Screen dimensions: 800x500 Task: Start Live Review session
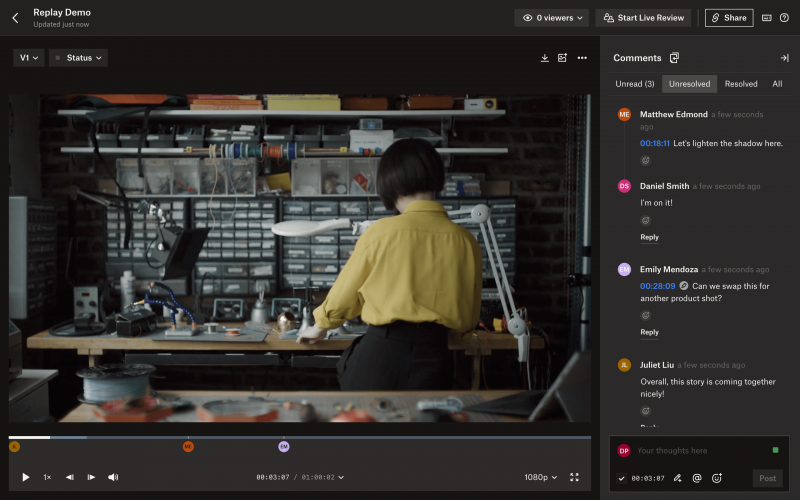pyautogui.click(x=643, y=18)
